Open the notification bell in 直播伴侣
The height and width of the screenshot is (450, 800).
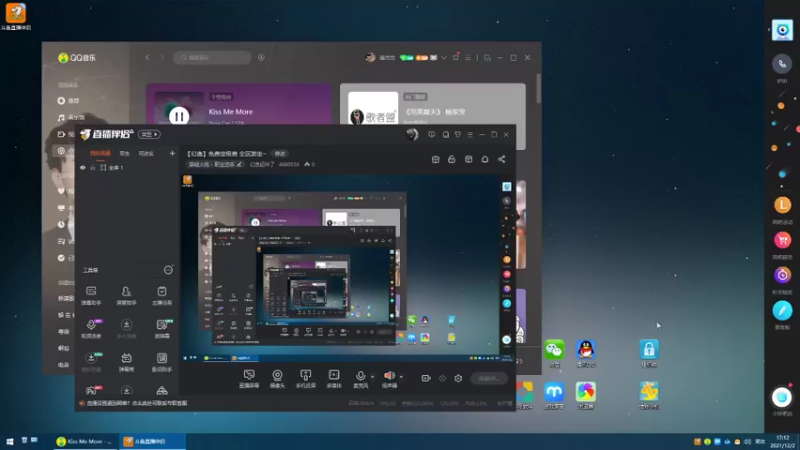(x=485, y=159)
